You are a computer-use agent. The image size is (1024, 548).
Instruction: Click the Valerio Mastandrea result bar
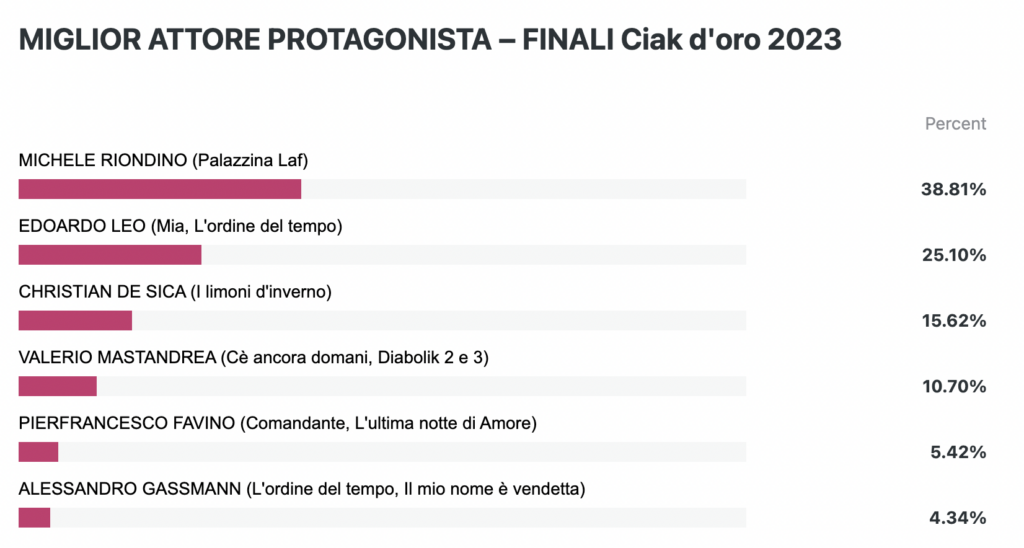(382, 386)
